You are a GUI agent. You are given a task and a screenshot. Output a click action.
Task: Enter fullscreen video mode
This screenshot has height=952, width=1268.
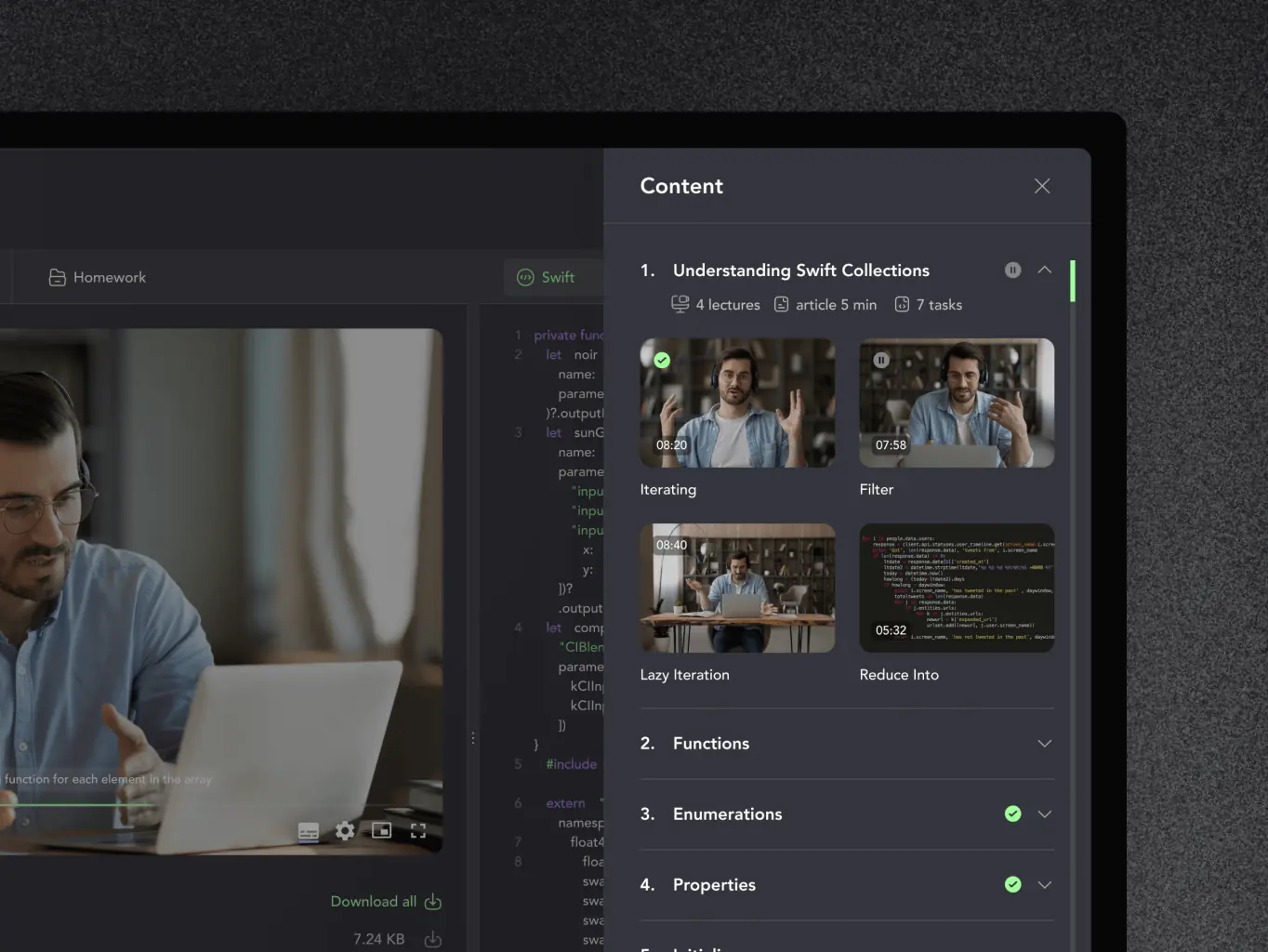coord(418,830)
